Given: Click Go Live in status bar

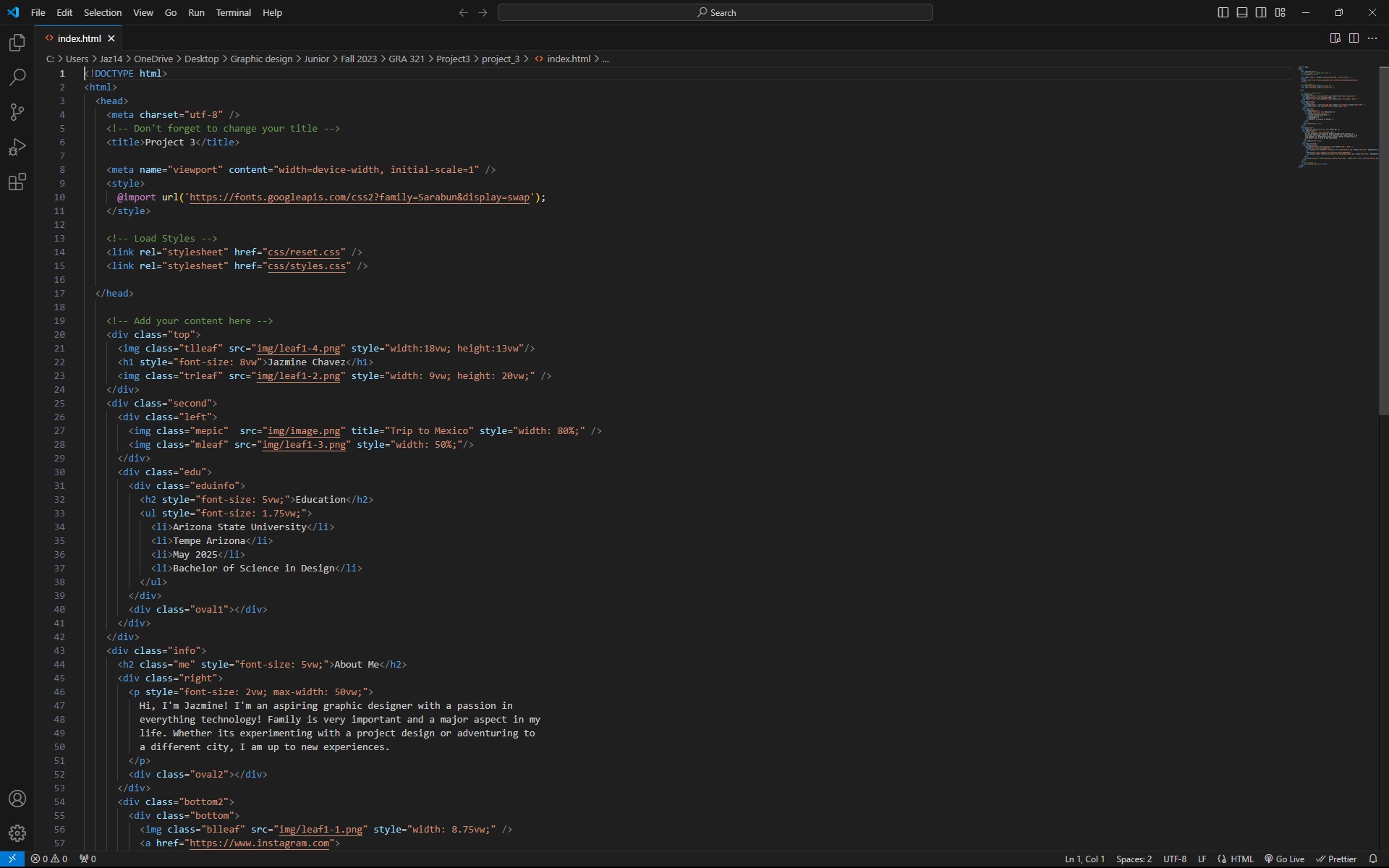Looking at the screenshot, I should tap(1284, 859).
